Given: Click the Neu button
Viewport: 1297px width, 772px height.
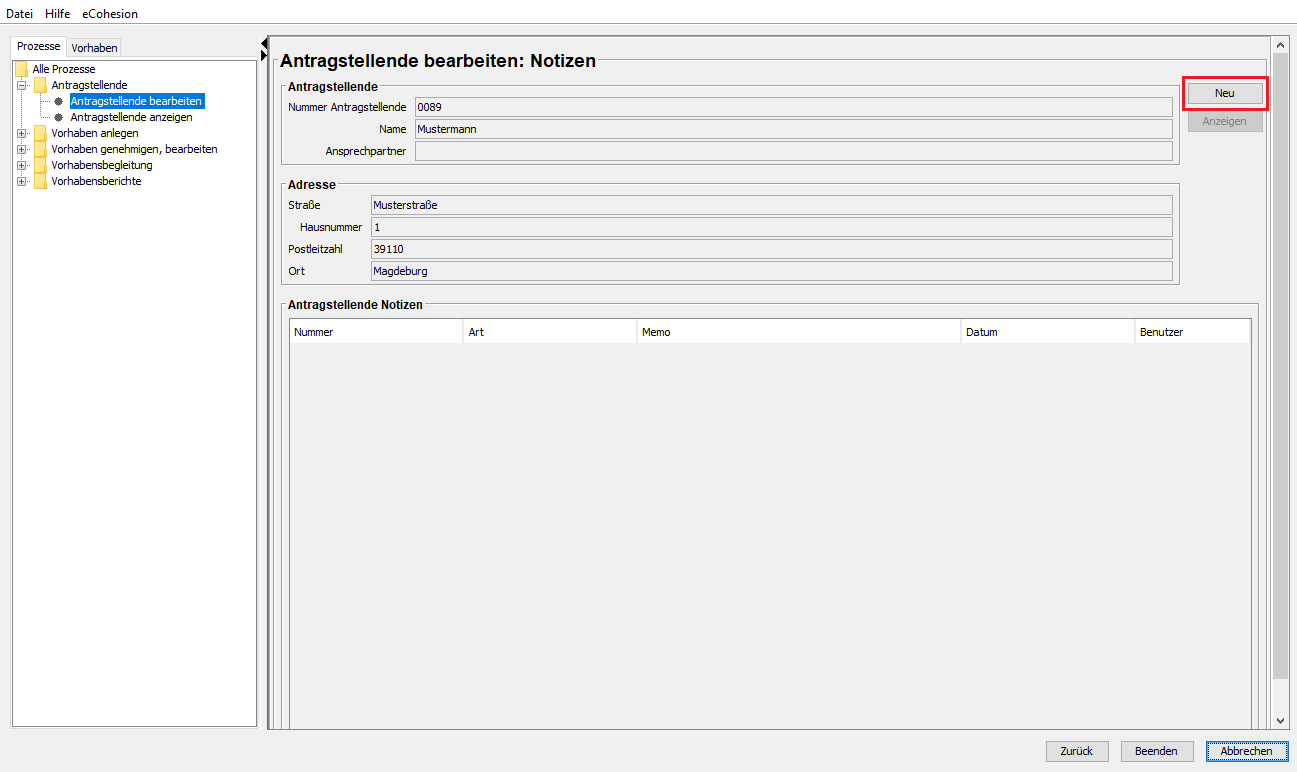Looking at the screenshot, I should tap(1225, 93).
